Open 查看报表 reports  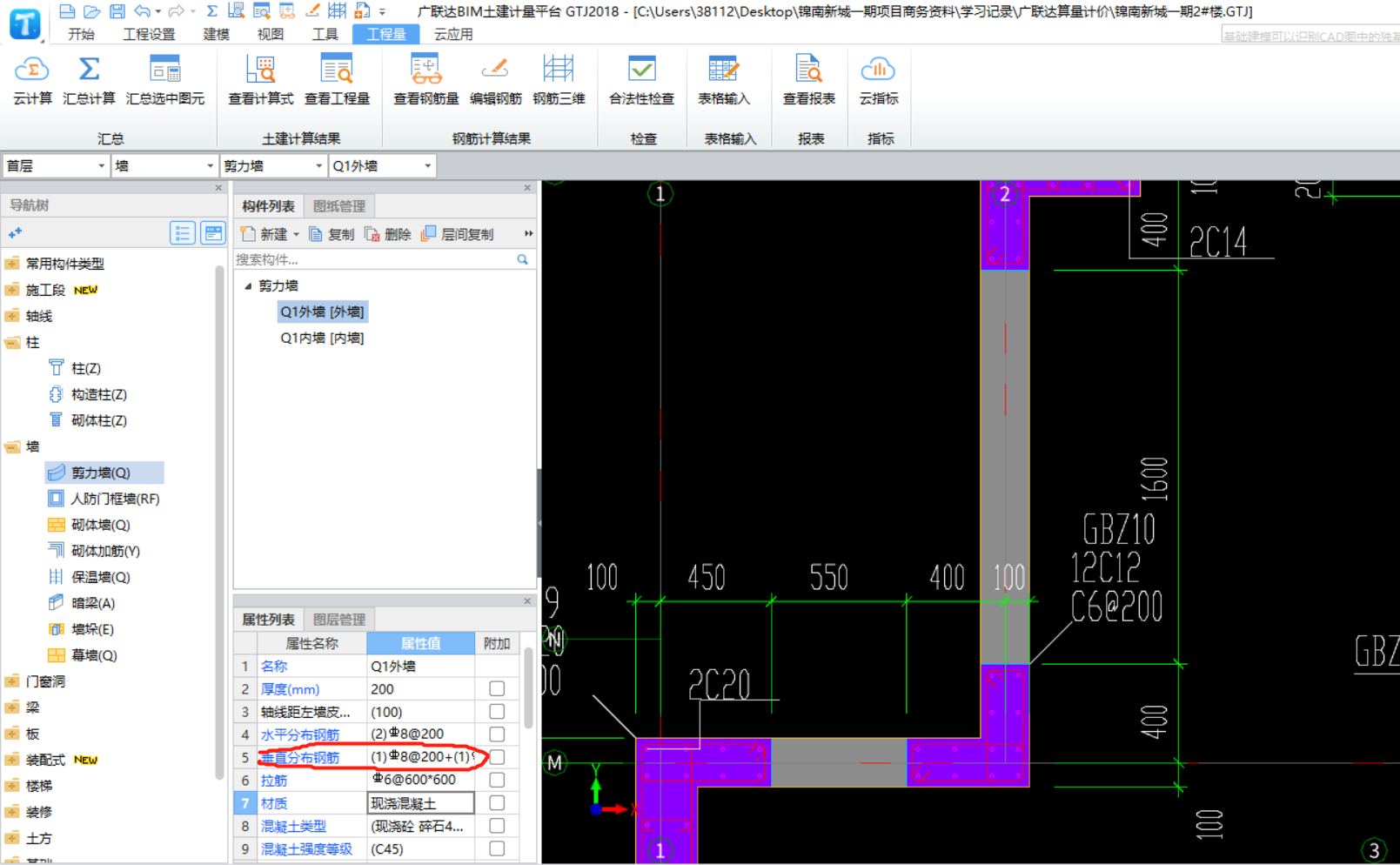[x=808, y=80]
